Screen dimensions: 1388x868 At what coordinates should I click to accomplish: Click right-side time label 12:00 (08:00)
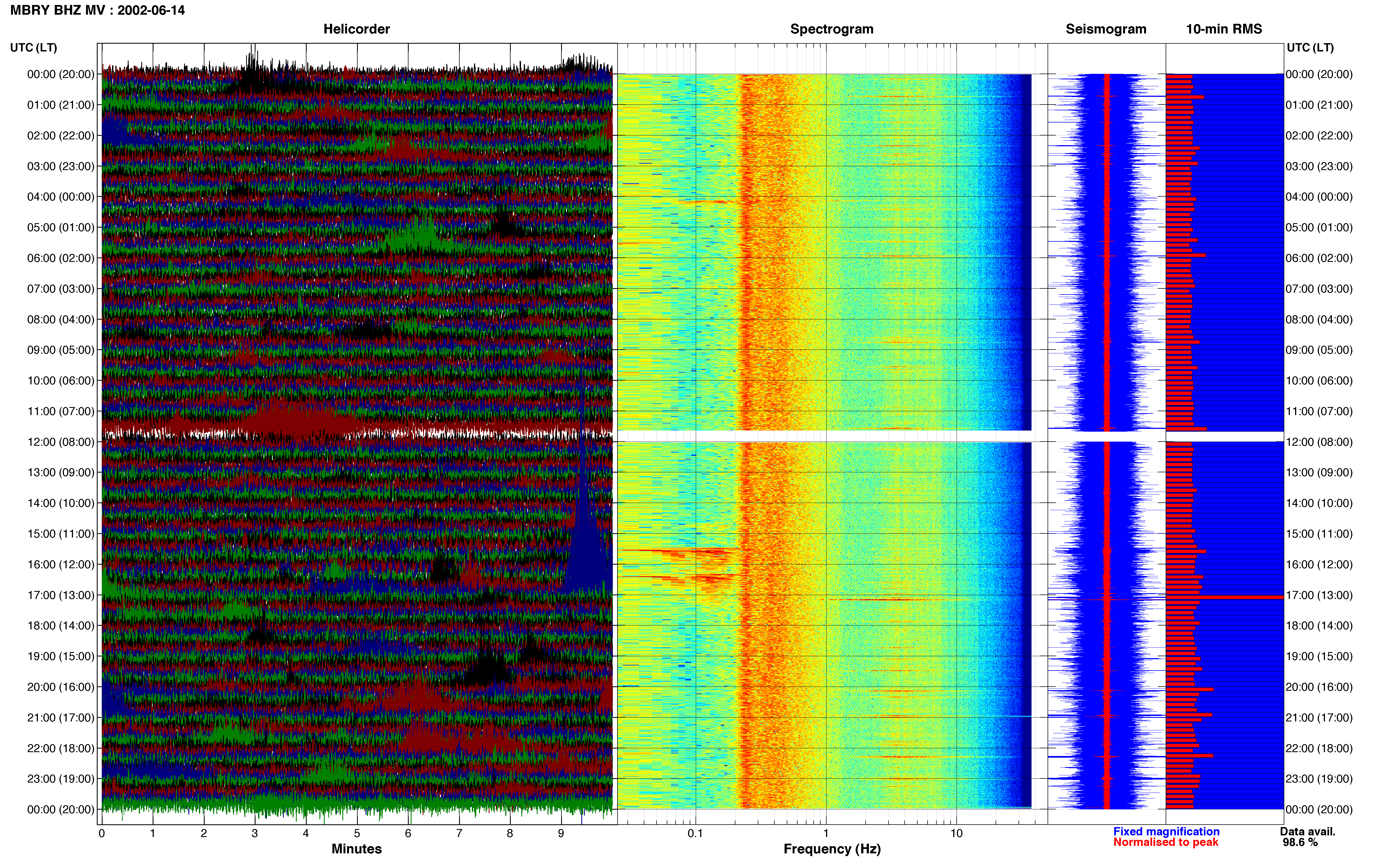coord(1319,442)
